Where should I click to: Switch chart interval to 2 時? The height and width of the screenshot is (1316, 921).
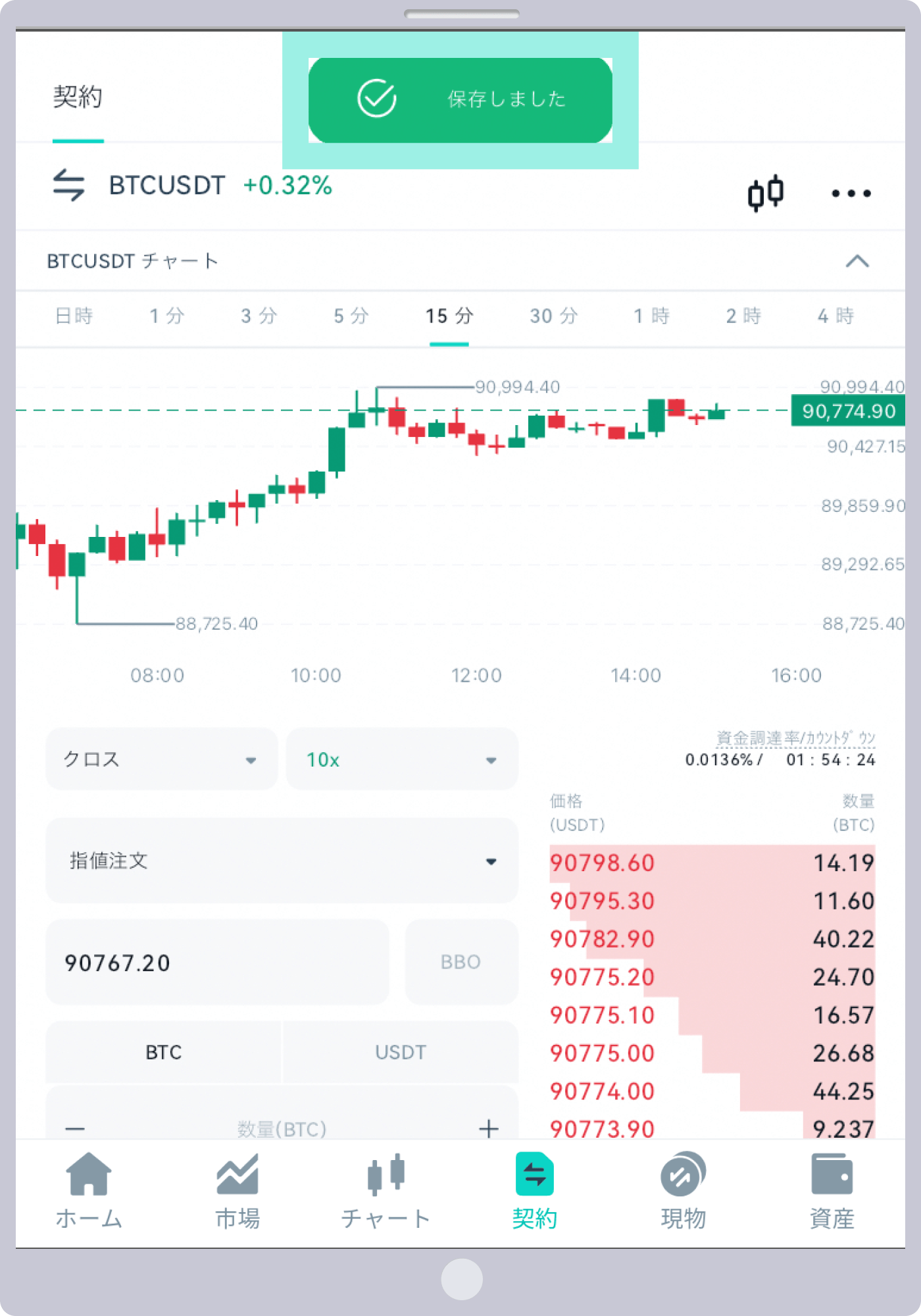click(x=743, y=316)
